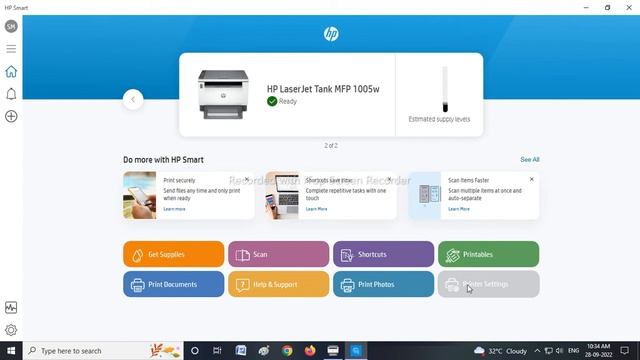Open the Scan tile
The height and width of the screenshot is (360, 640).
(278, 254)
